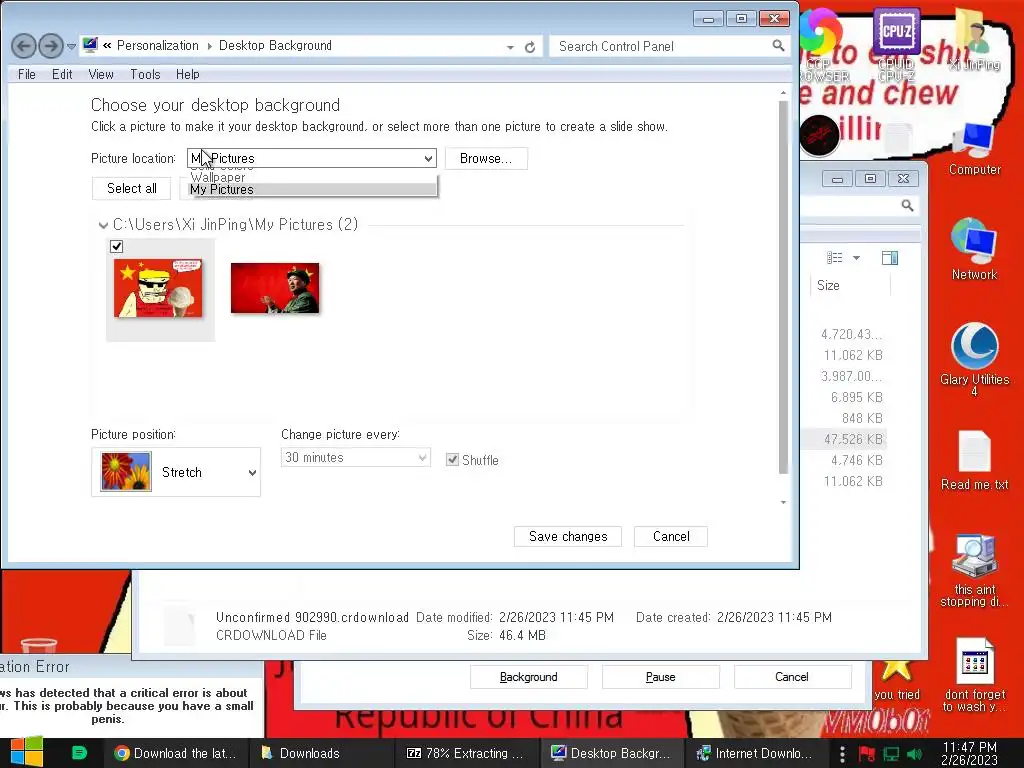This screenshot has width=1024, height=768.
Task: Open the Read me.txt desktop file
Action: [974, 460]
